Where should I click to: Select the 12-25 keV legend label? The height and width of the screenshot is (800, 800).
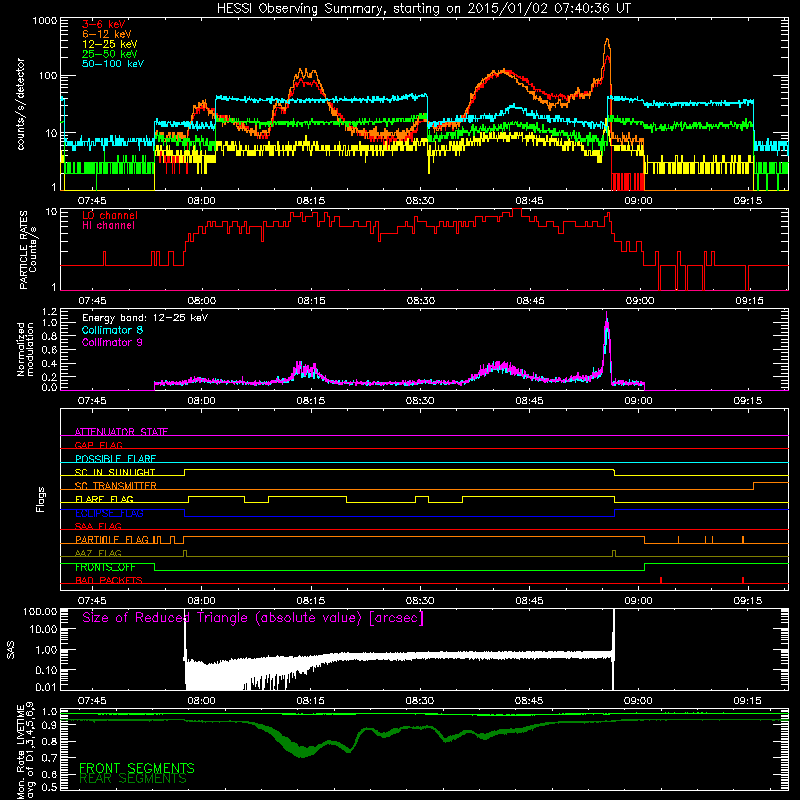[110, 44]
